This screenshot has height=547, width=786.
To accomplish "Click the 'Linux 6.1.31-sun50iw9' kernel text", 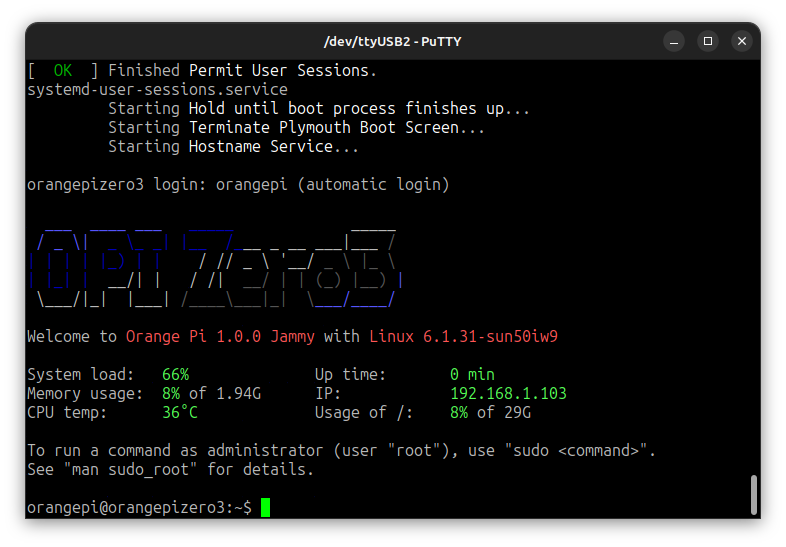I will [x=464, y=336].
